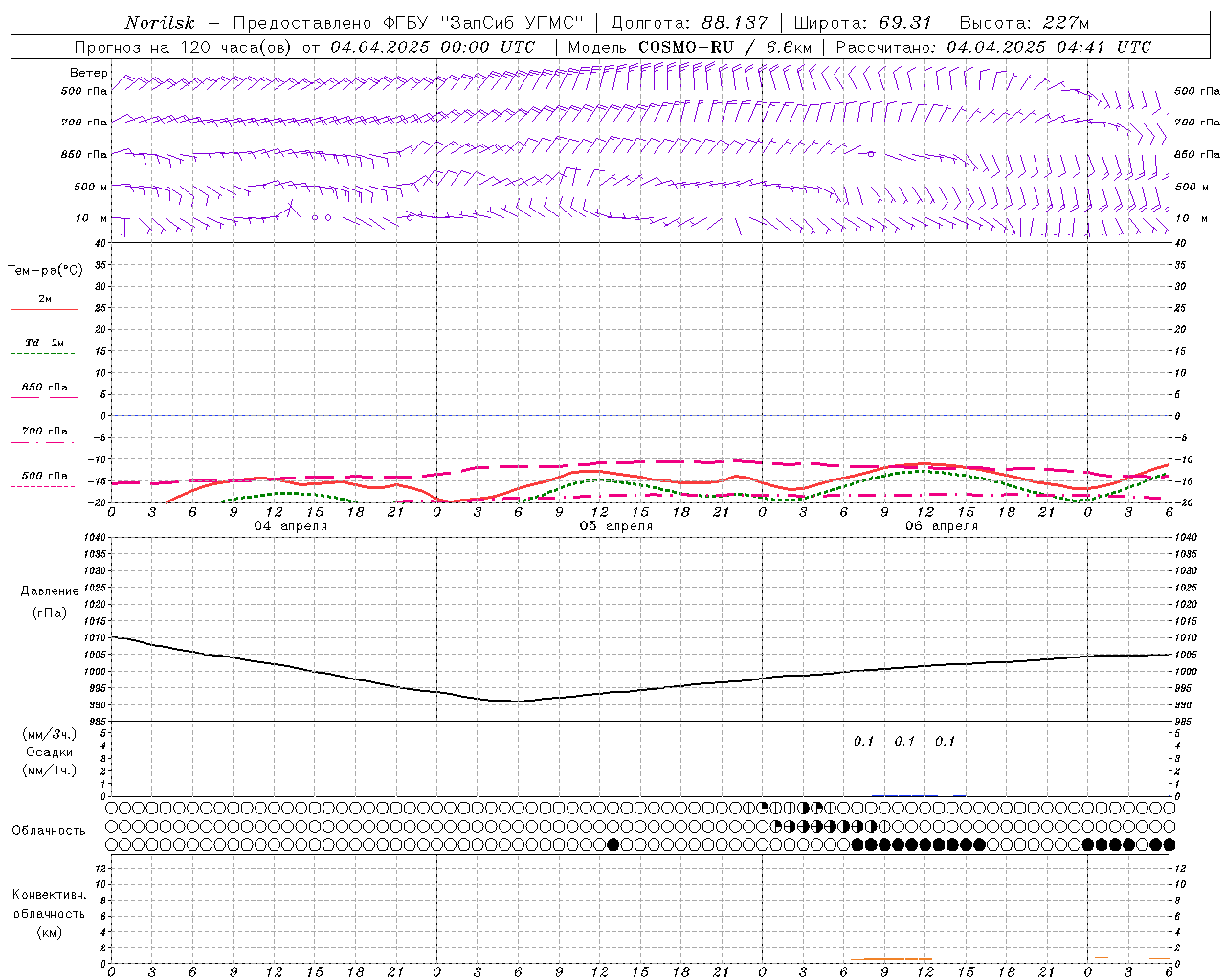Select the 'Модель COSMO-RU / 6.6км' model label
The width and height of the screenshot is (1225, 980).
689,47
